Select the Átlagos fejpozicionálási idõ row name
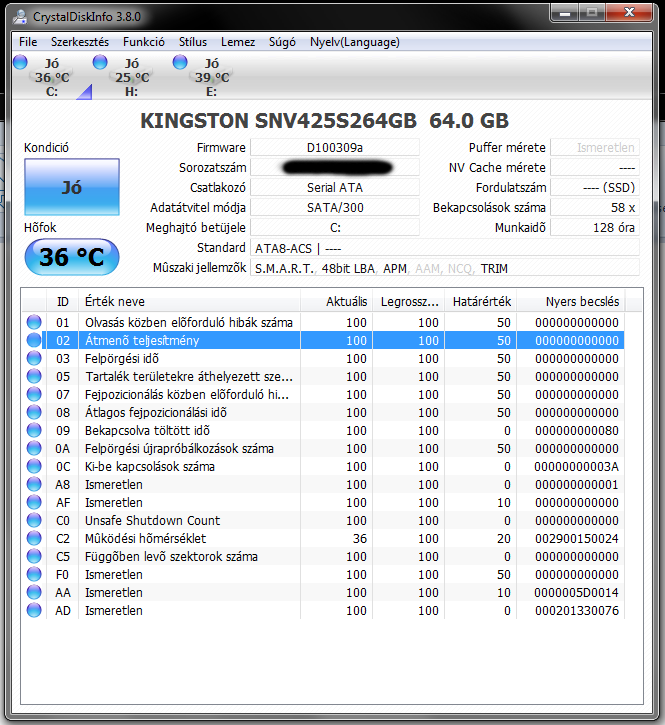This screenshot has width=665, height=725. [x=156, y=412]
